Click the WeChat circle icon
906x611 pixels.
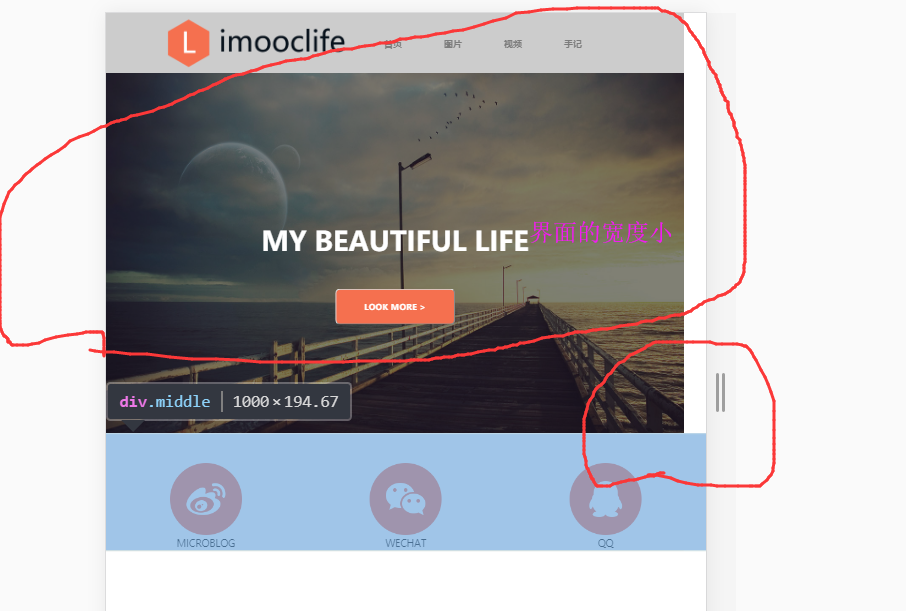pyautogui.click(x=406, y=499)
